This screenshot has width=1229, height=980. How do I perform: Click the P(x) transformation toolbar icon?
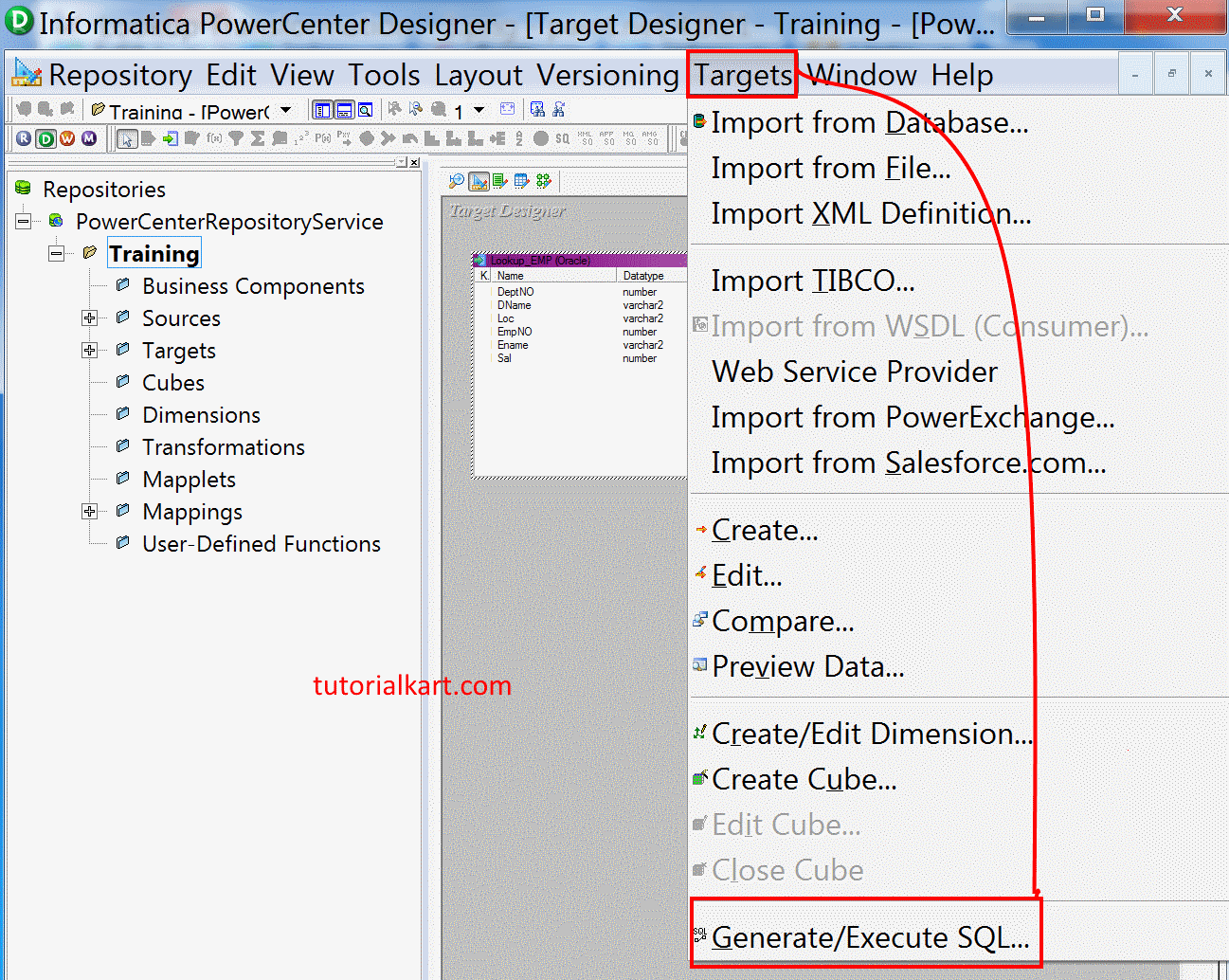click(x=324, y=138)
